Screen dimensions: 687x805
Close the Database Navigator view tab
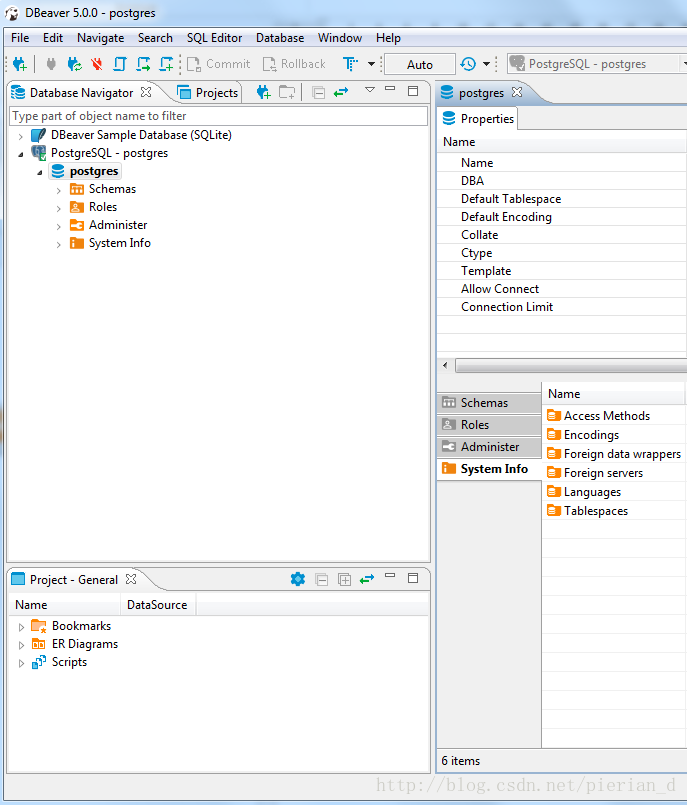point(146,92)
